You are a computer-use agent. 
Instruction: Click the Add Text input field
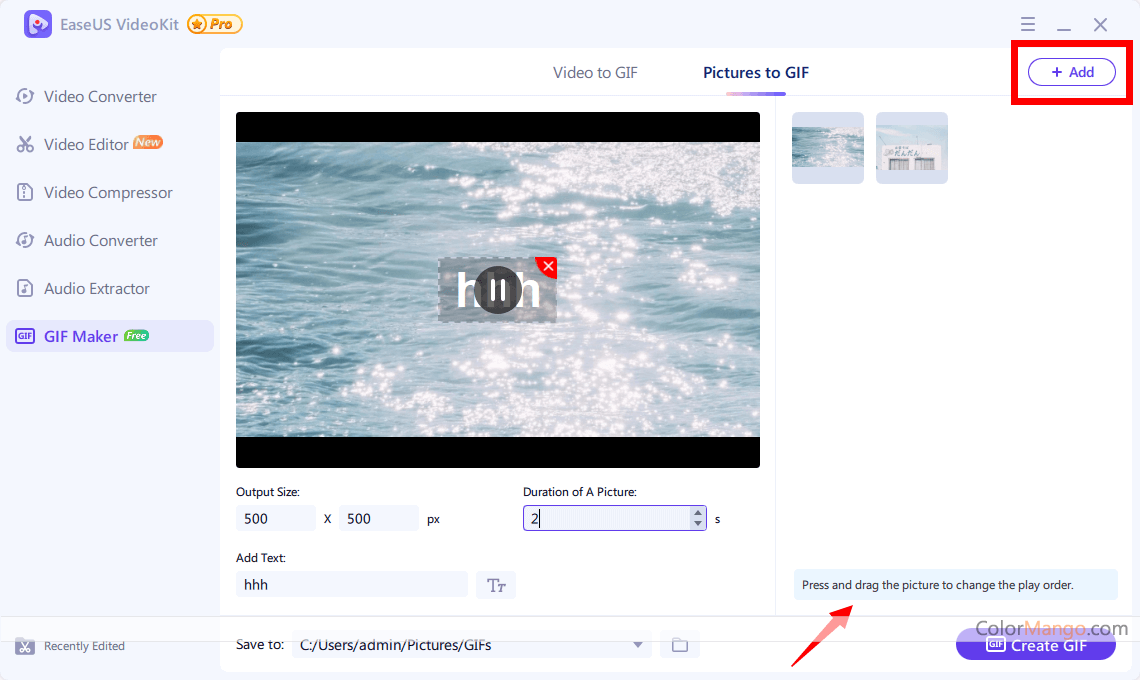(x=351, y=584)
